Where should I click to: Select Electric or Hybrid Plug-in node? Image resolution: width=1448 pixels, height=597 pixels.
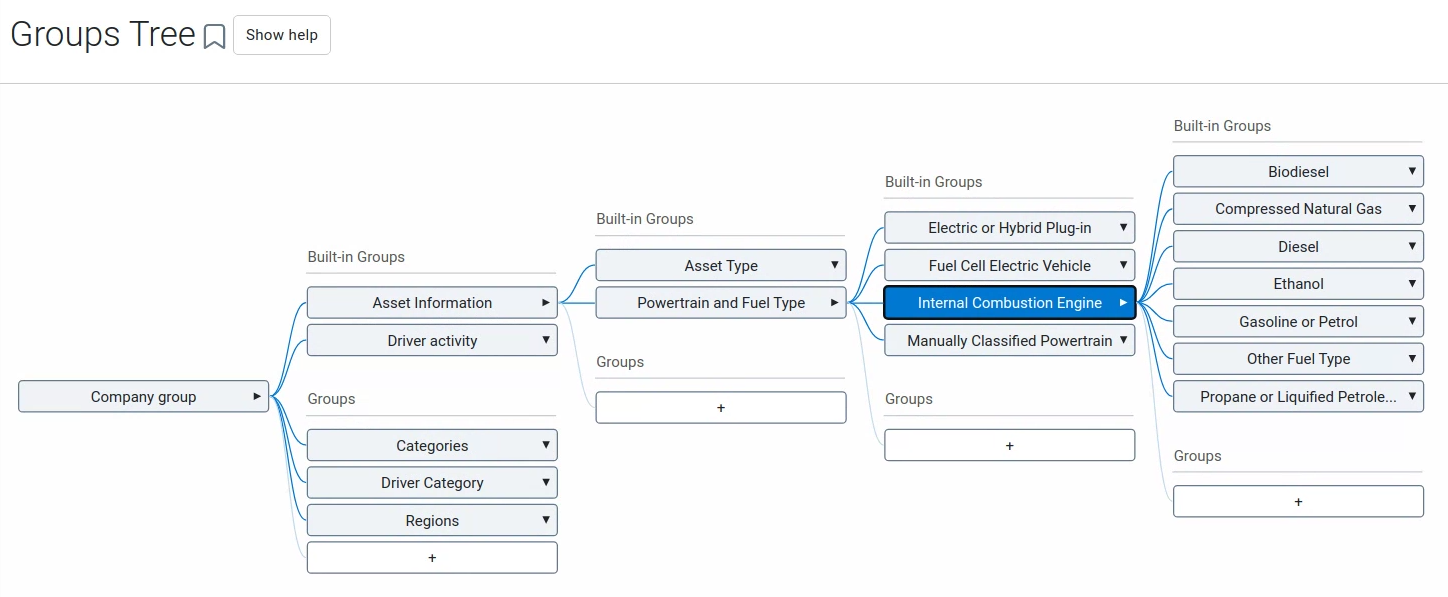pyautogui.click(x=1008, y=228)
